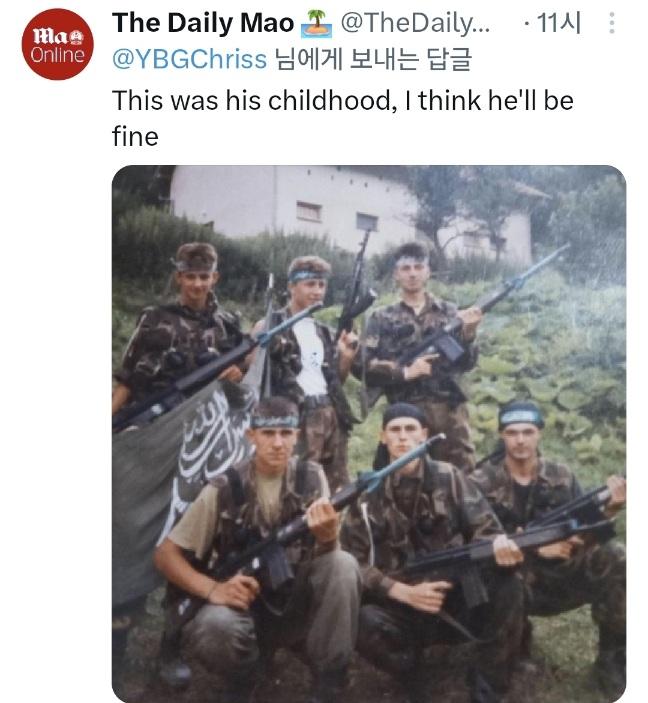
Task: Click the '님에게 보내는 답글' reply label
Action: [x=373, y=59]
